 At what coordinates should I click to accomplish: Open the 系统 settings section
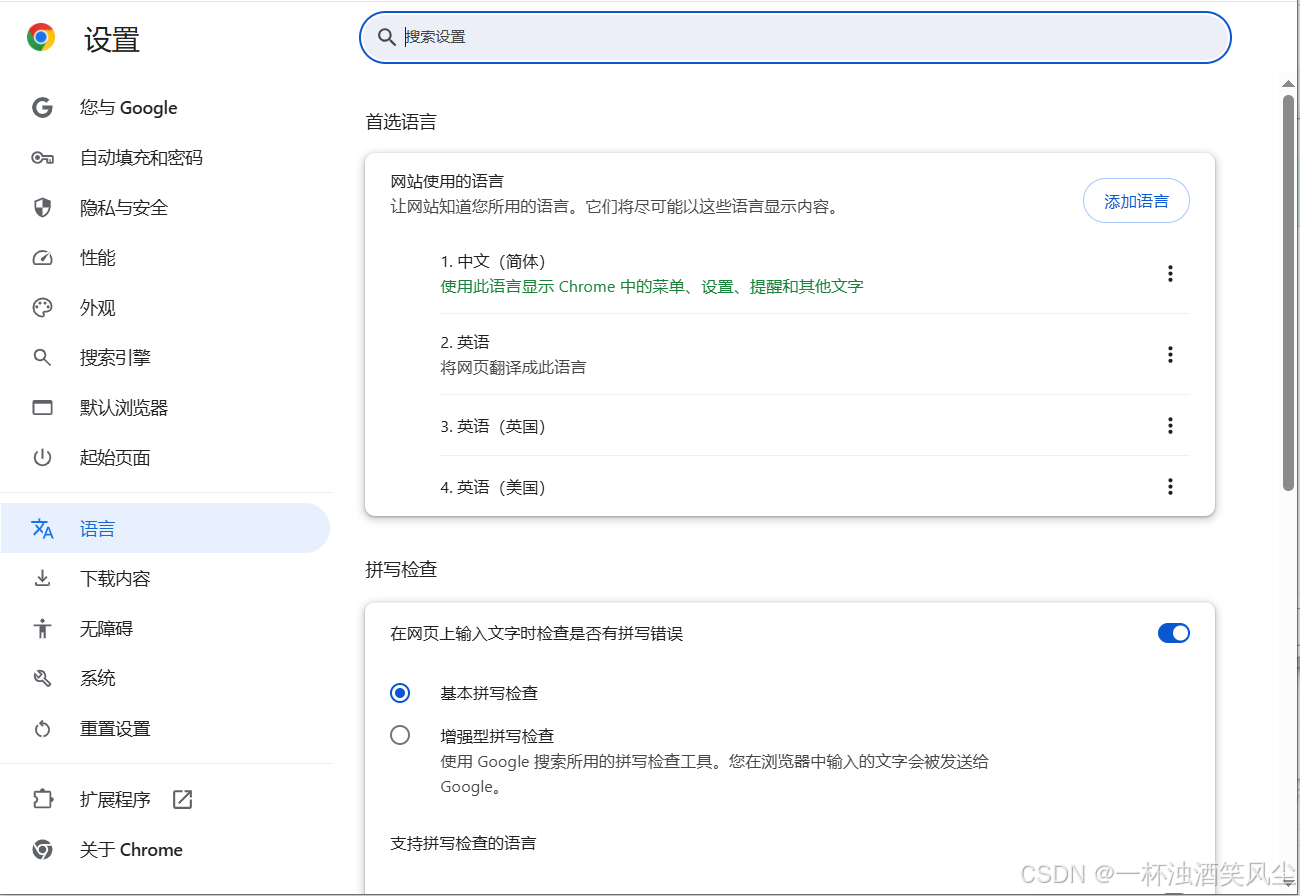(165, 679)
